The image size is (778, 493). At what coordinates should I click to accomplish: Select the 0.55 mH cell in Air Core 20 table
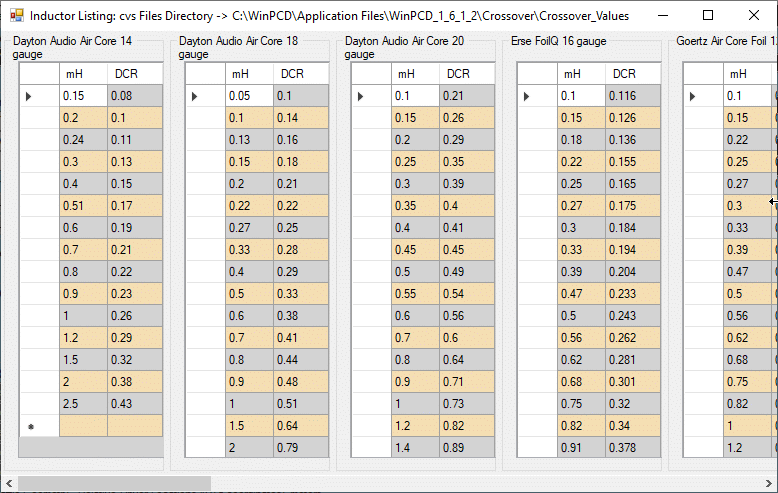pos(415,294)
